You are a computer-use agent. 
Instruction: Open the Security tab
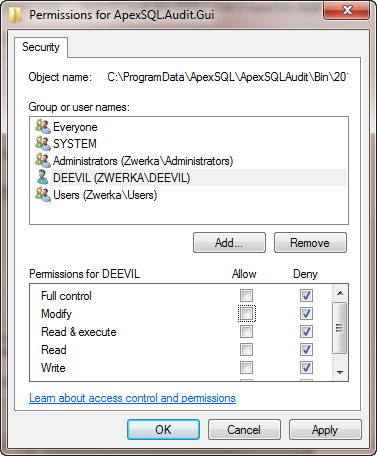[x=41, y=47]
